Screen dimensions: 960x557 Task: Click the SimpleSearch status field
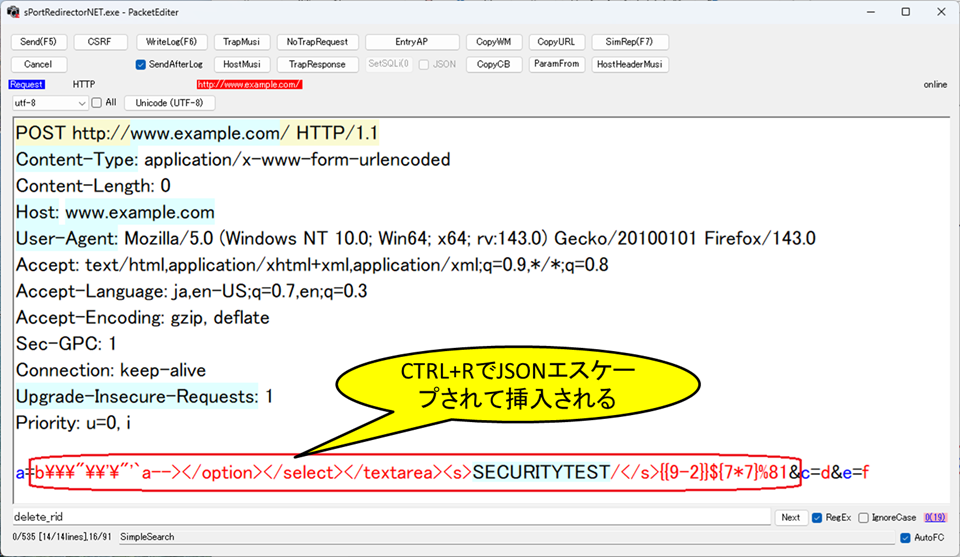click(506, 537)
